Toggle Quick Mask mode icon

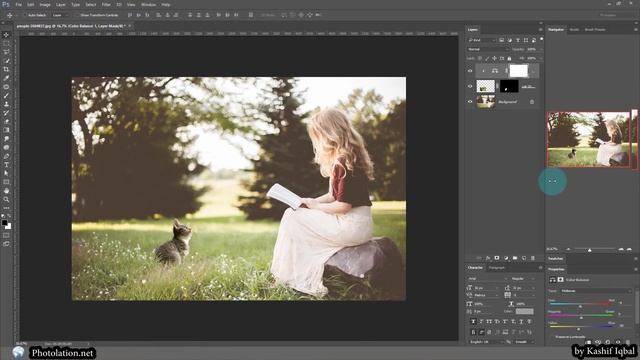tap(6, 236)
